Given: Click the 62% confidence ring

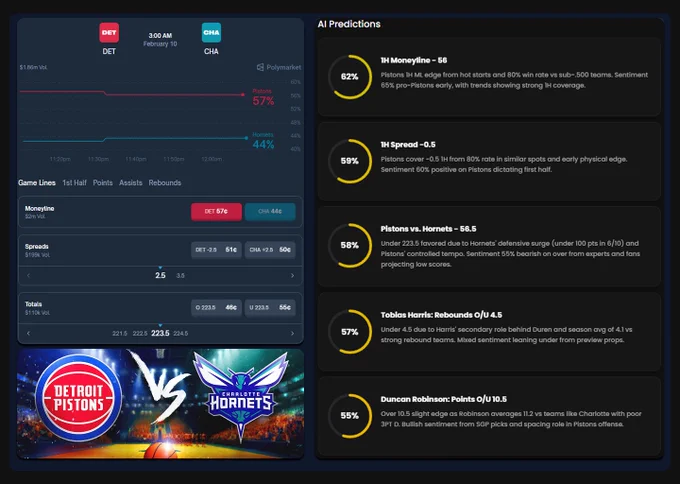Looking at the screenshot, I should point(350,77).
